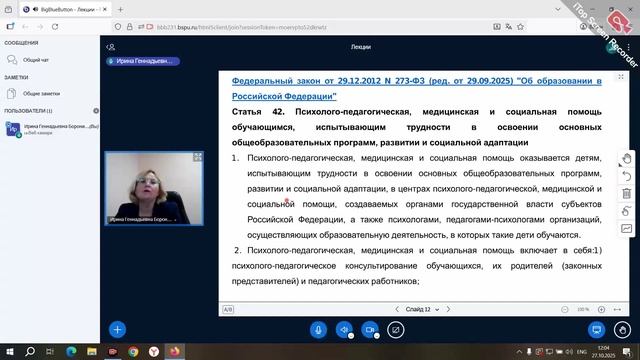Open the Слайд 12 slide selector
Image resolution: width=640 pixels, height=360 pixels.
pos(422,309)
